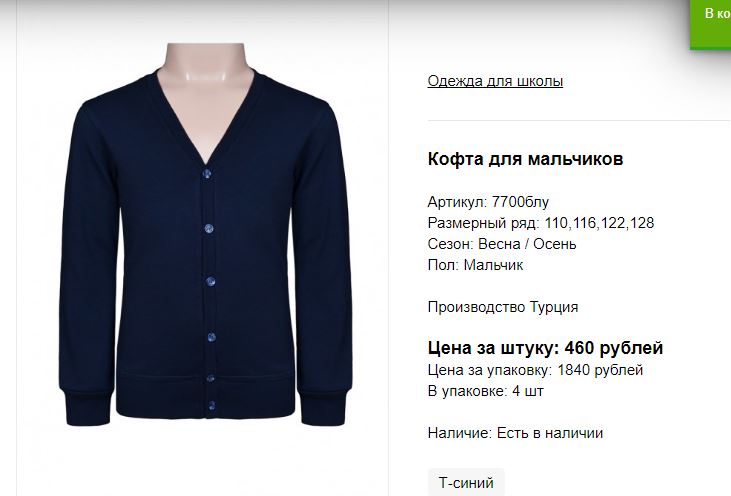Open the "Одежда для школы" category link
The image size is (731, 496).
click(x=495, y=81)
